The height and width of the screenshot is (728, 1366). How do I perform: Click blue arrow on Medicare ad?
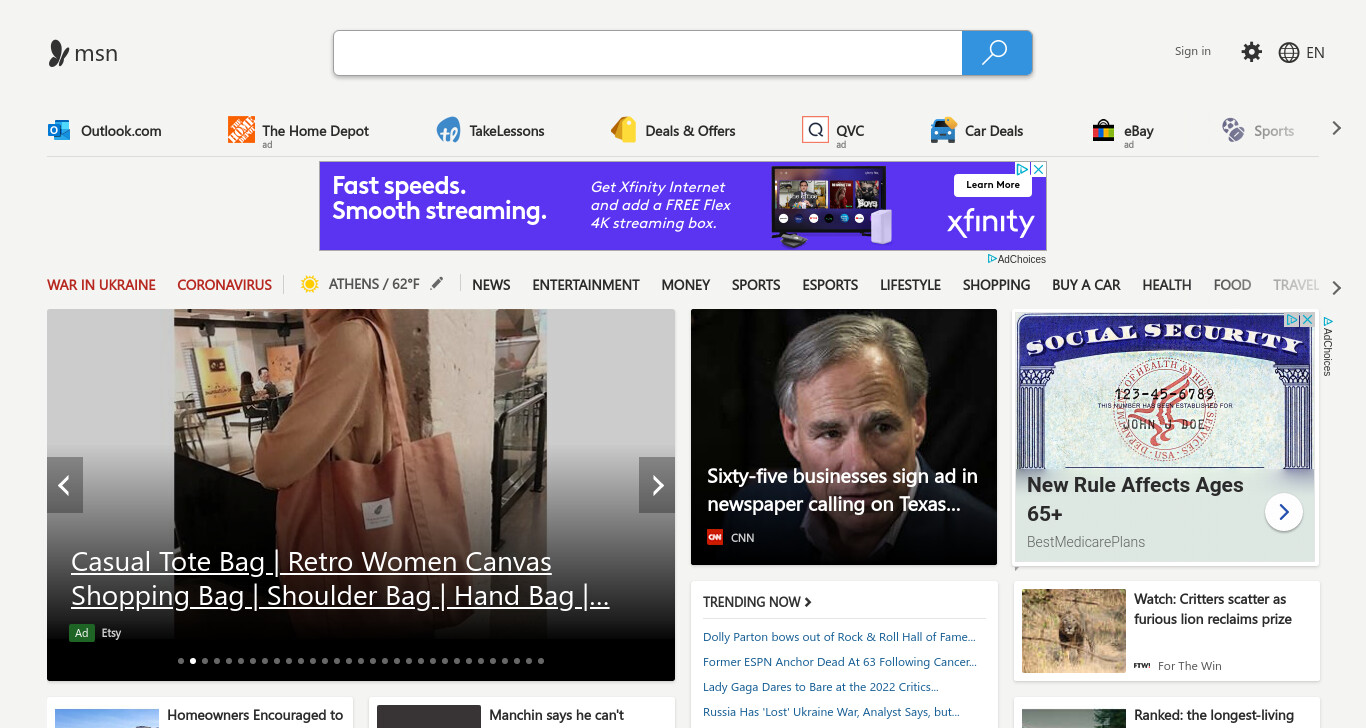pos(1284,513)
